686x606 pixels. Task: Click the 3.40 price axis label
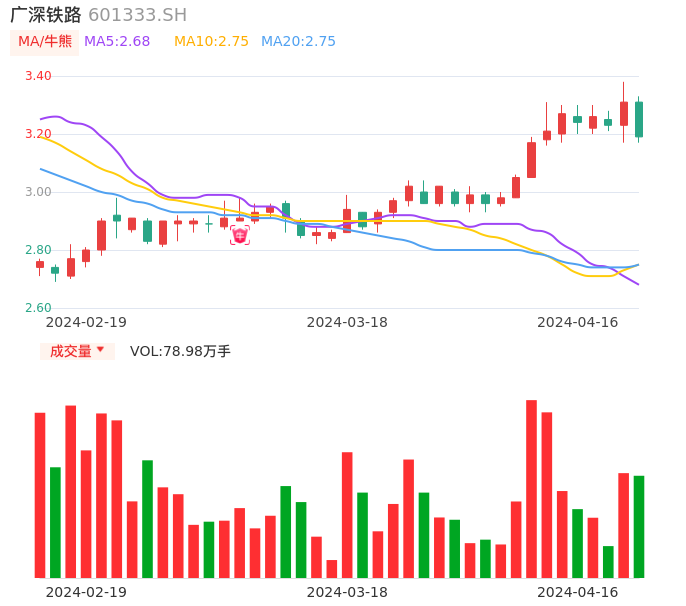pyautogui.click(x=38, y=76)
